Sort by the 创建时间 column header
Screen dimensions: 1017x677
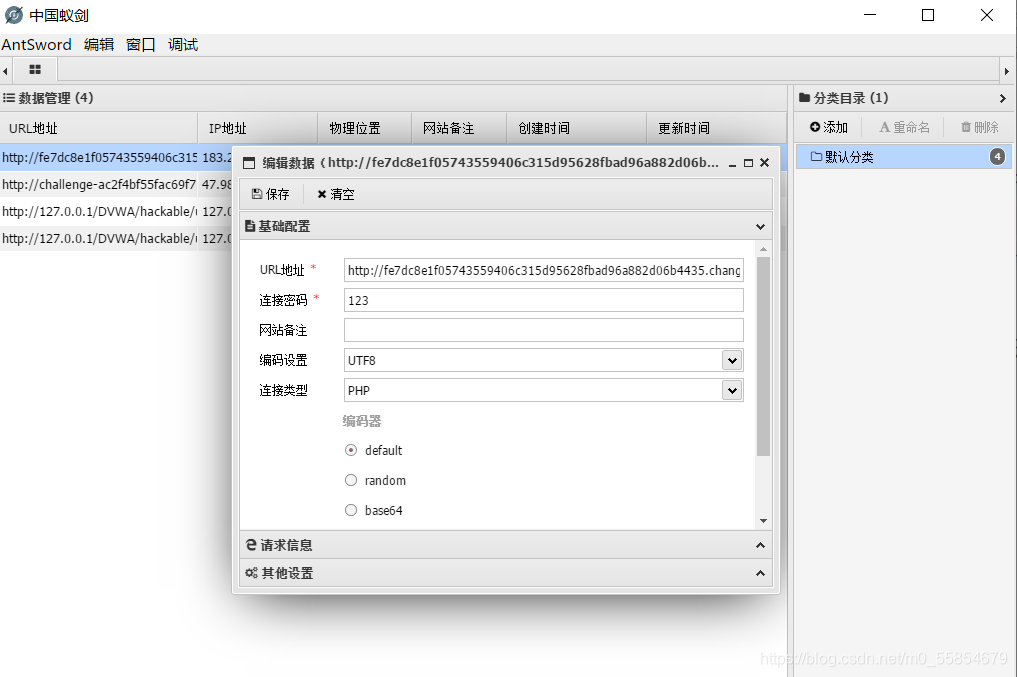577,128
